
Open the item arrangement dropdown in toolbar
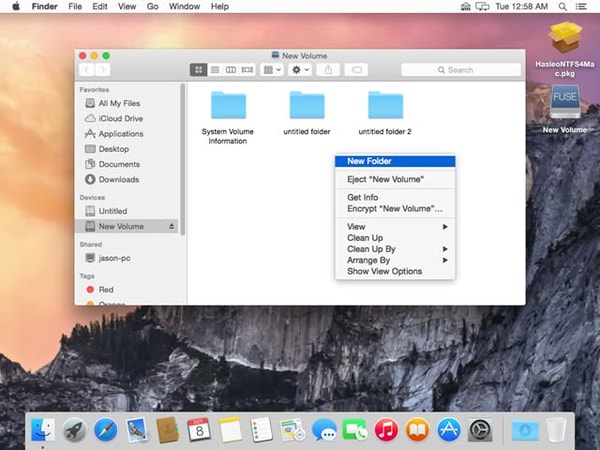tap(272, 70)
